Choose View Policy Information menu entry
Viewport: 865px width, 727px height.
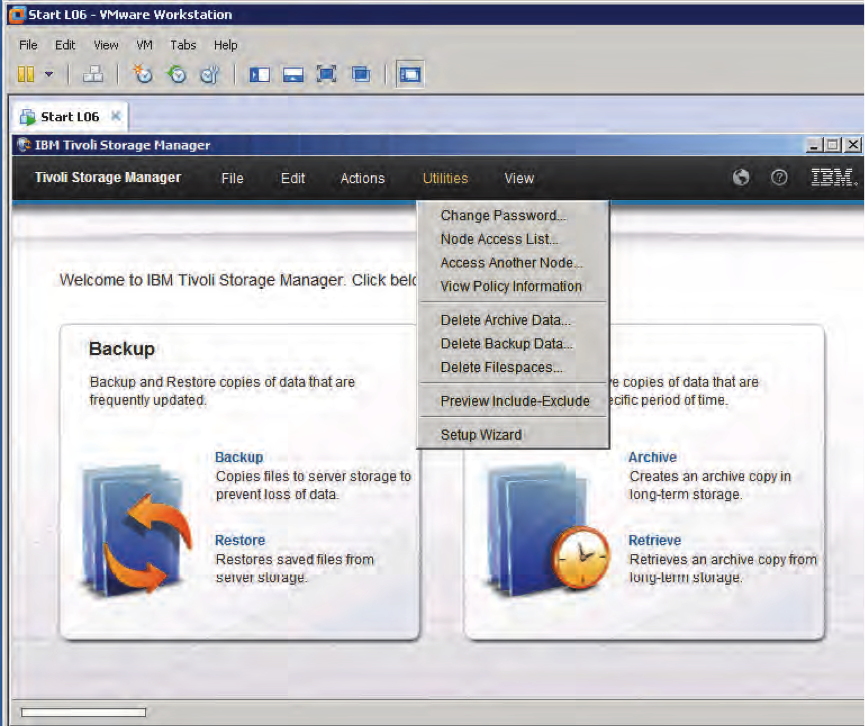513,286
